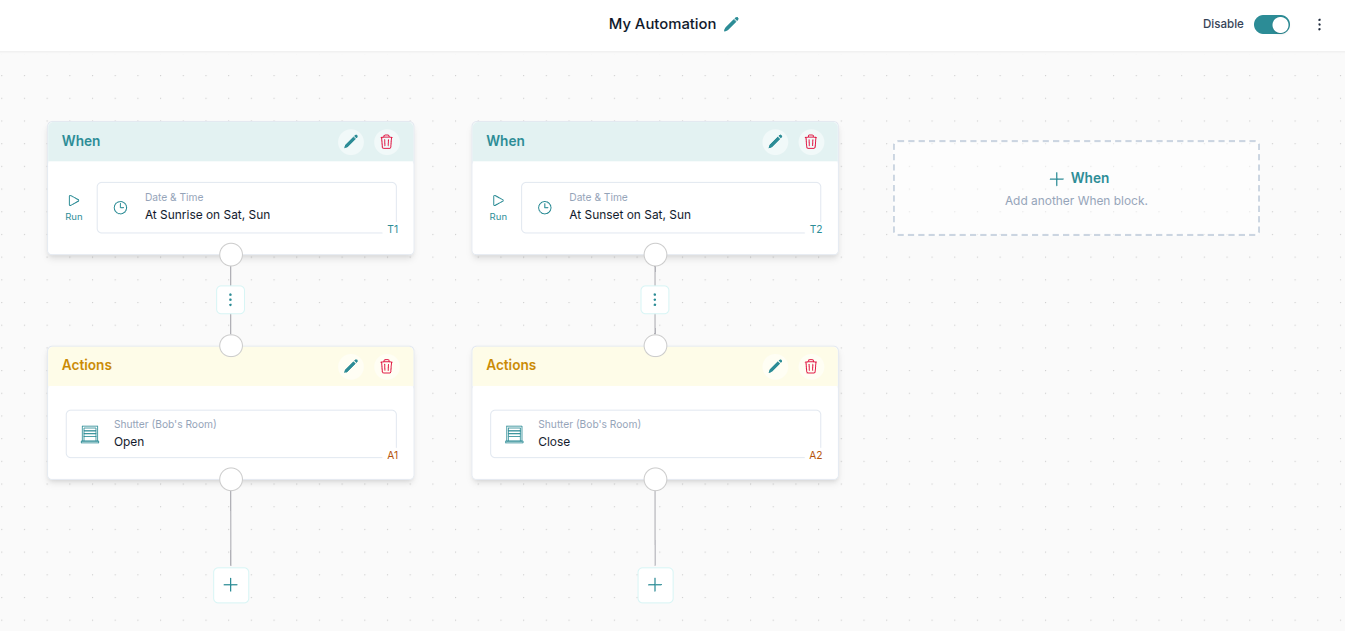Add a step after Close shutter action
The width and height of the screenshot is (1345, 631).
pos(655,585)
